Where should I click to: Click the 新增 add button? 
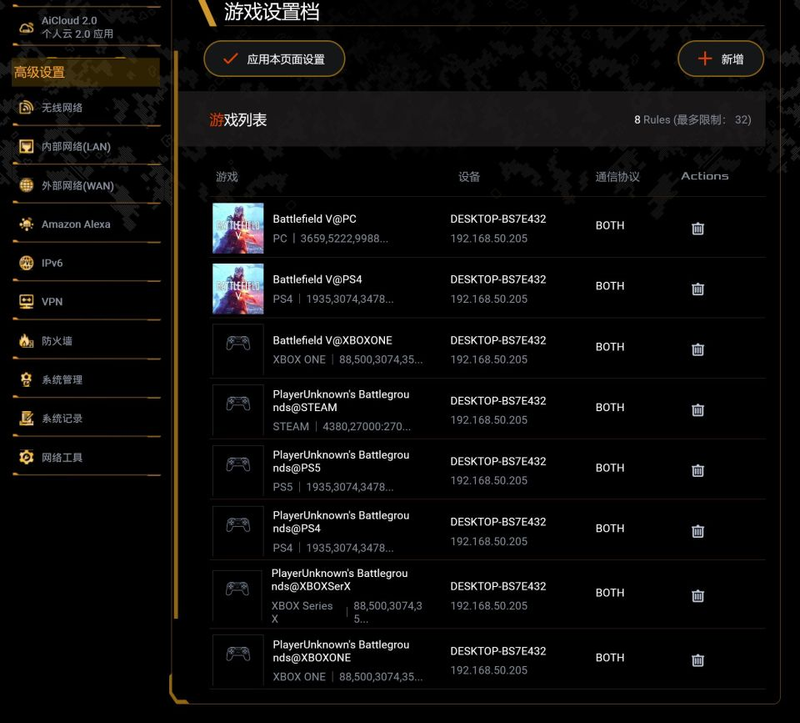(x=720, y=59)
